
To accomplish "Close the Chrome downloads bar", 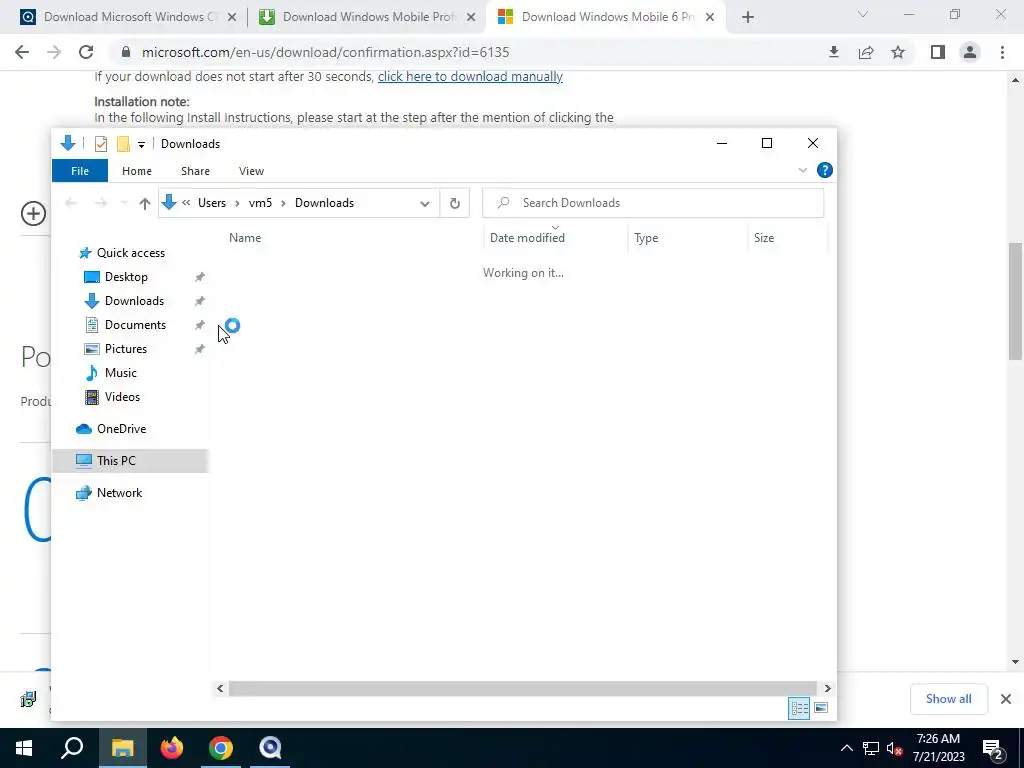I will click(1006, 699).
